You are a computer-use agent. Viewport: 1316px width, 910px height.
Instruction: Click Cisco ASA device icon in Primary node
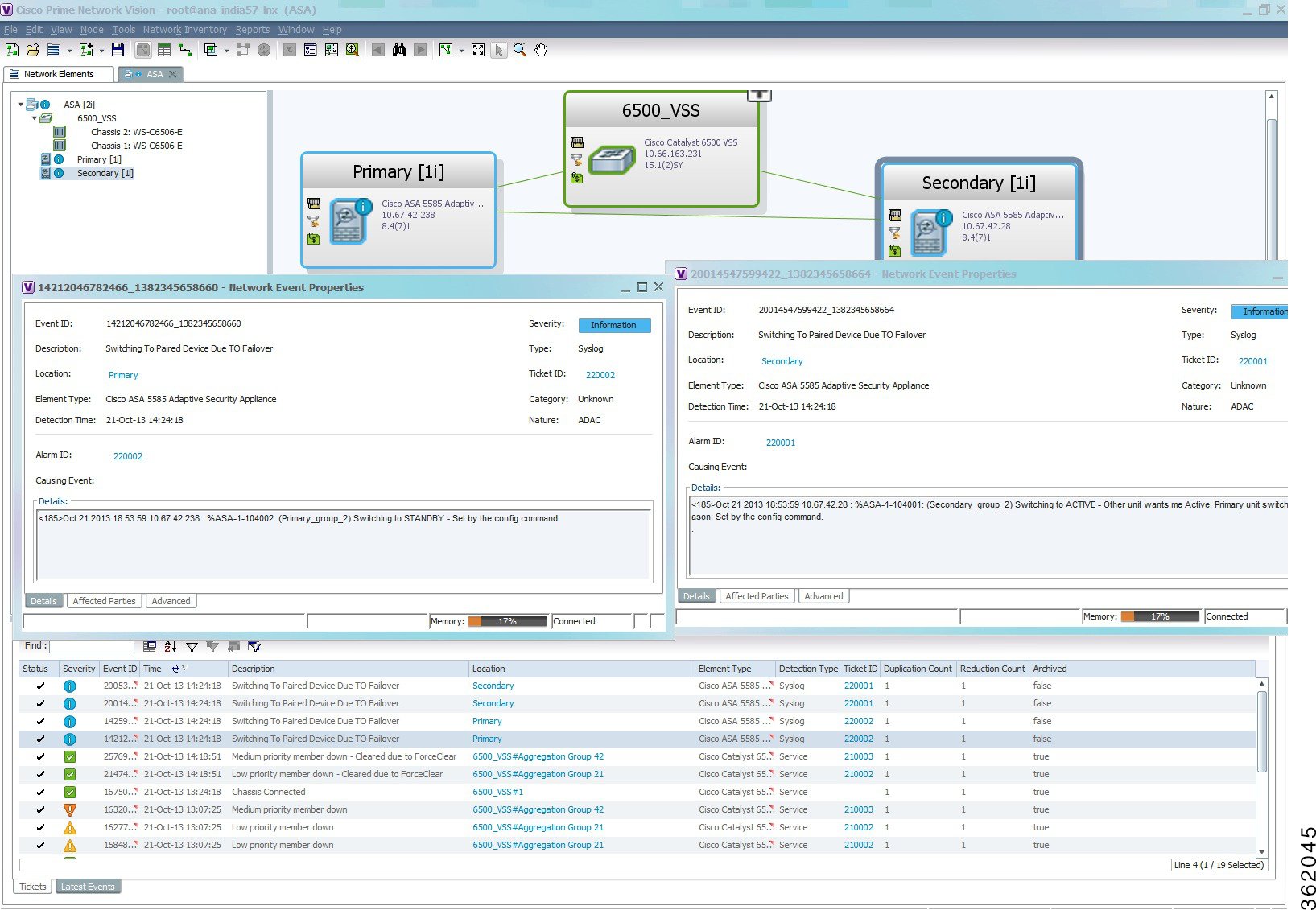(x=349, y=220)
